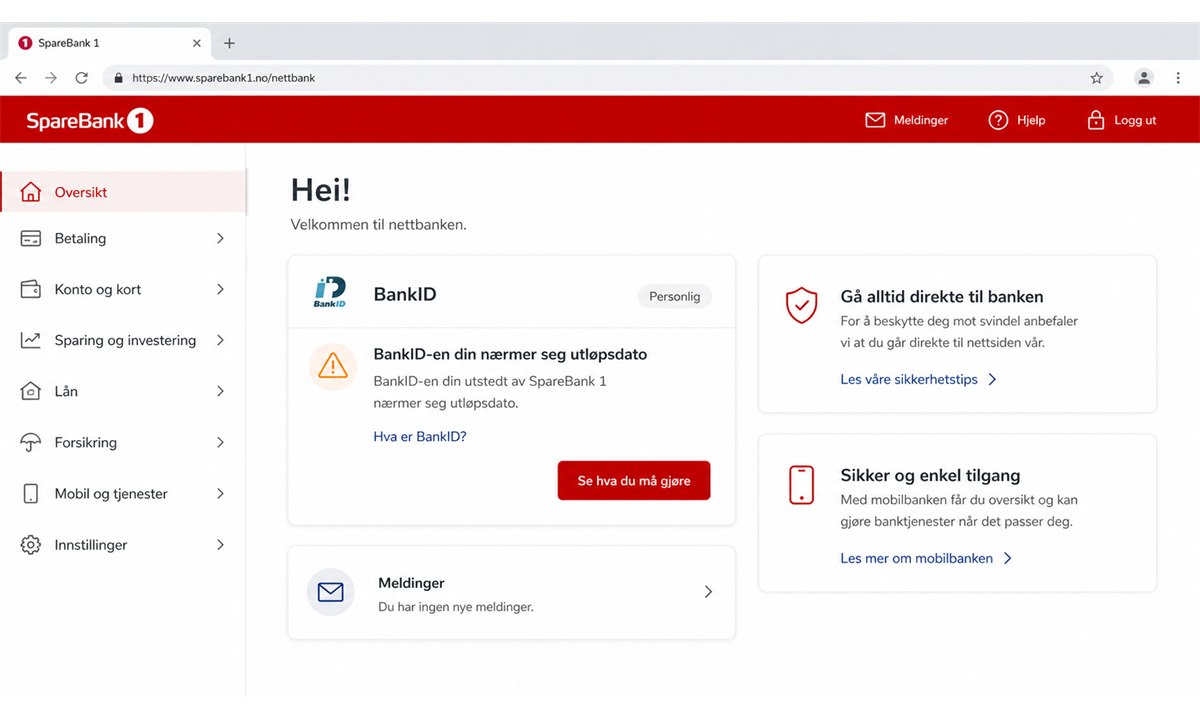
Task: Reload the page with the refresh icon
Action: tap(82, 77)
